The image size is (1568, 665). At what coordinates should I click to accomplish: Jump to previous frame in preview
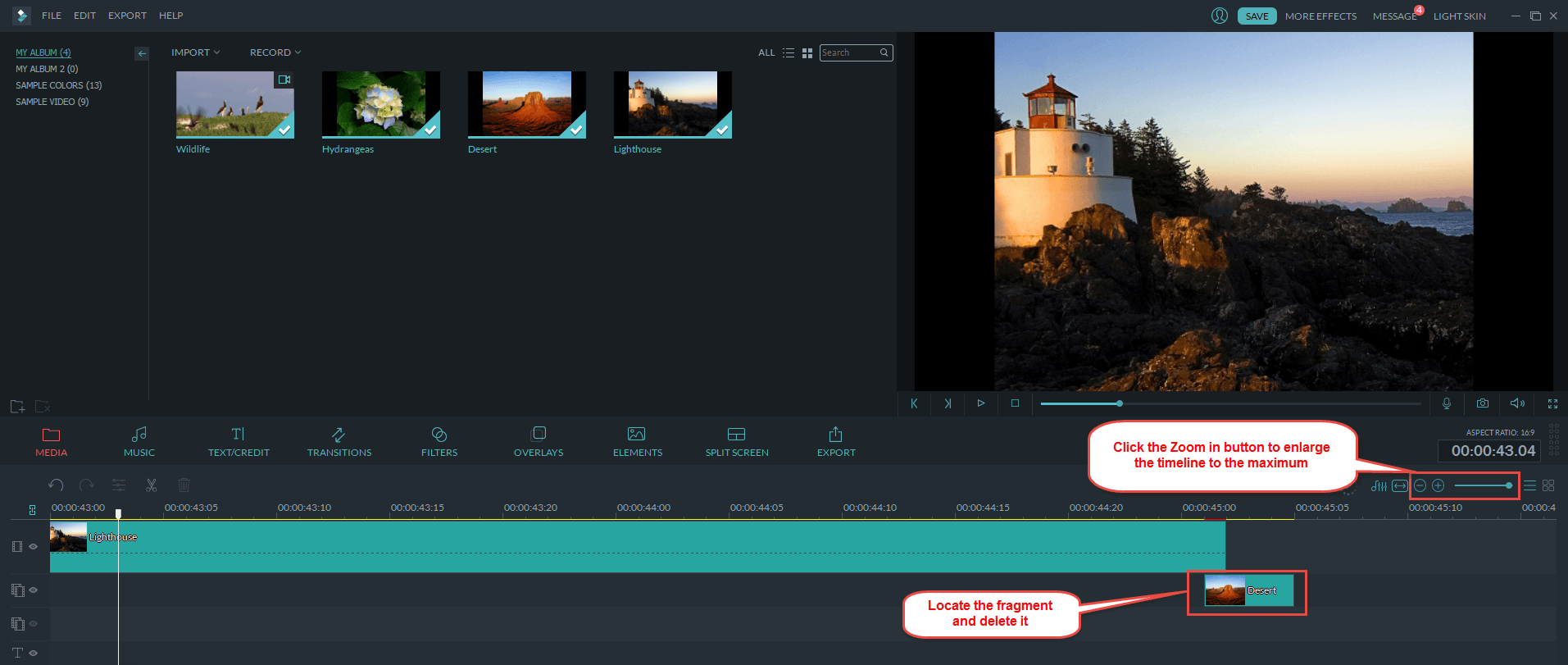click(x=914, y=403)
